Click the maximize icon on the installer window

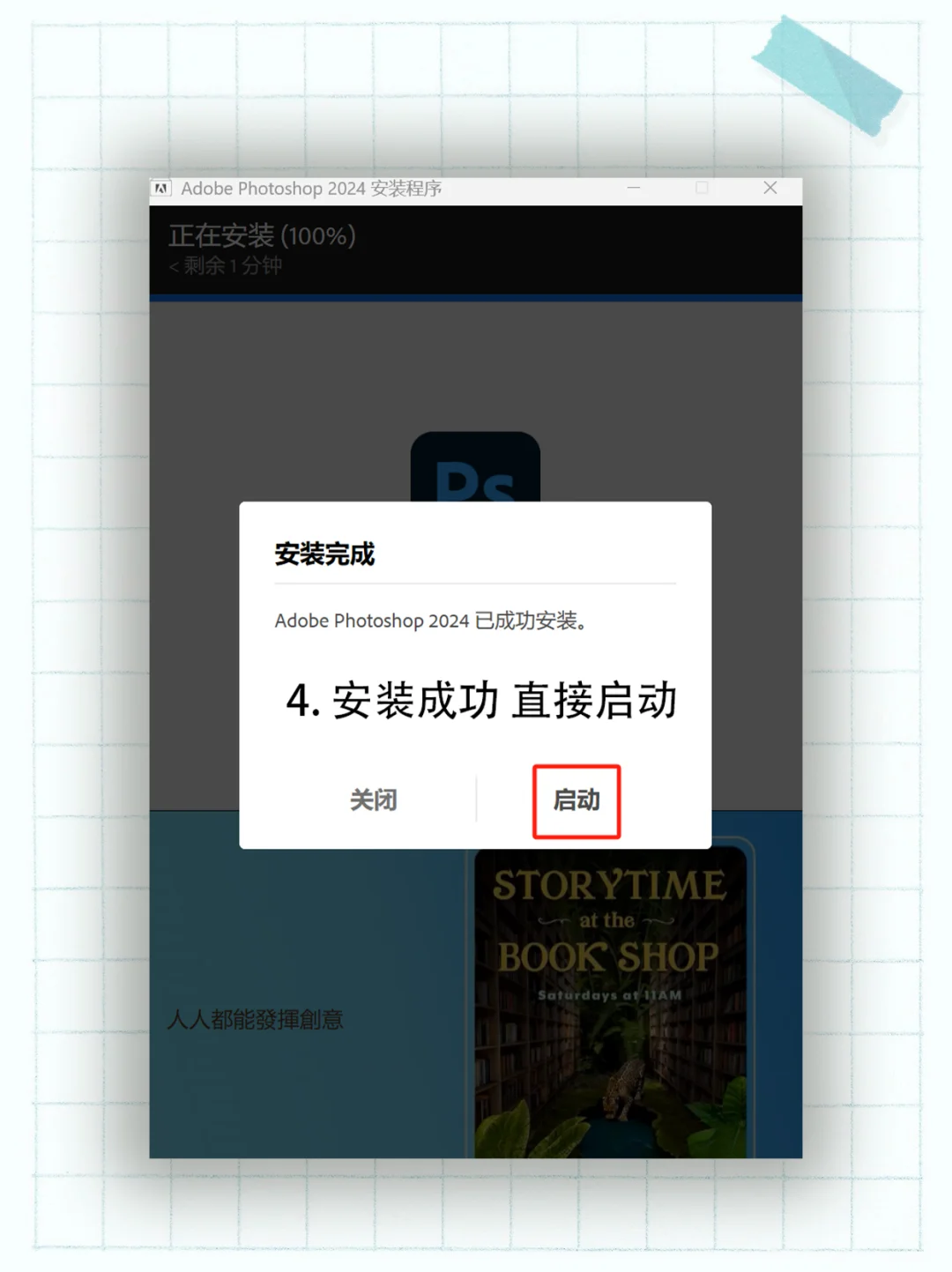coord(703,188)
